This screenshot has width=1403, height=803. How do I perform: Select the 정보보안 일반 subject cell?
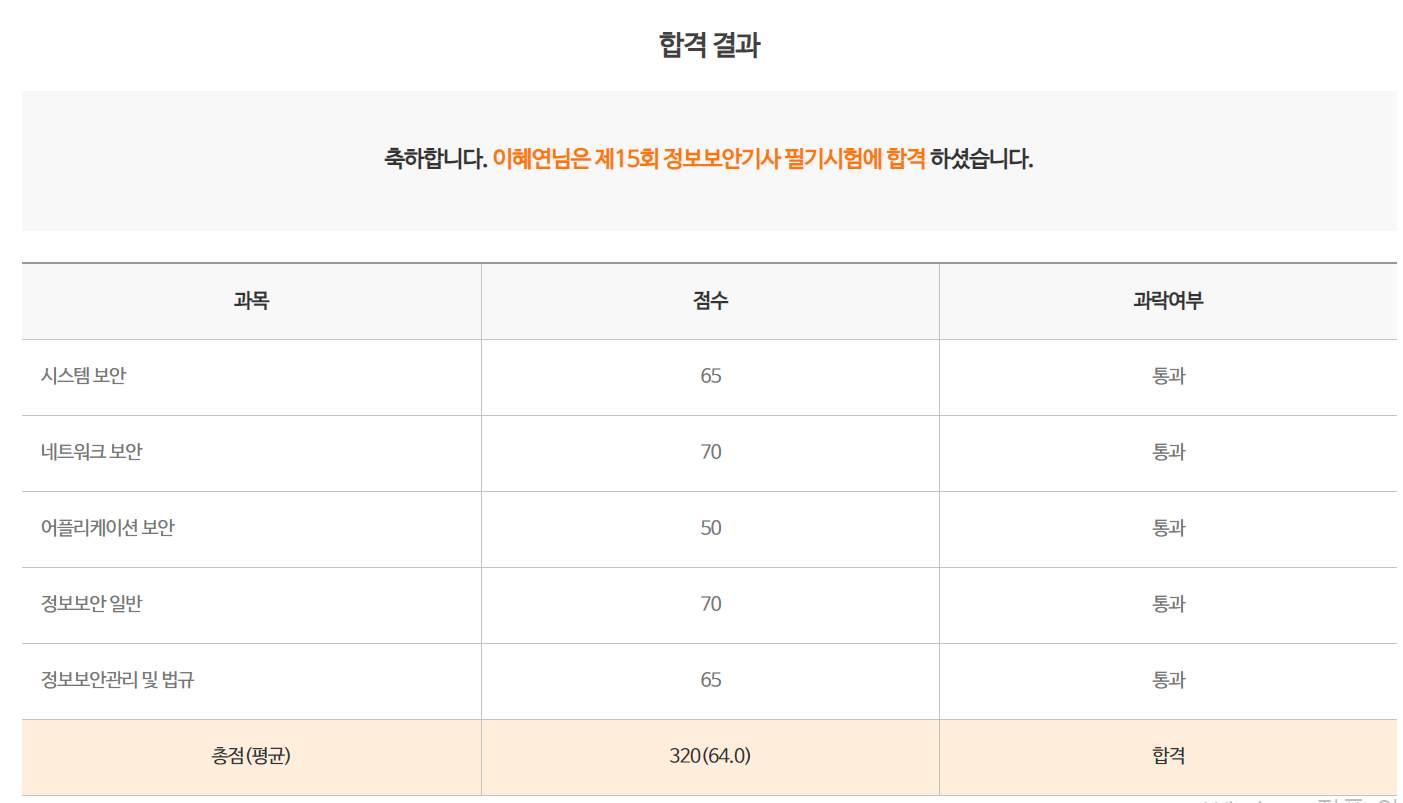click(251, 605)
